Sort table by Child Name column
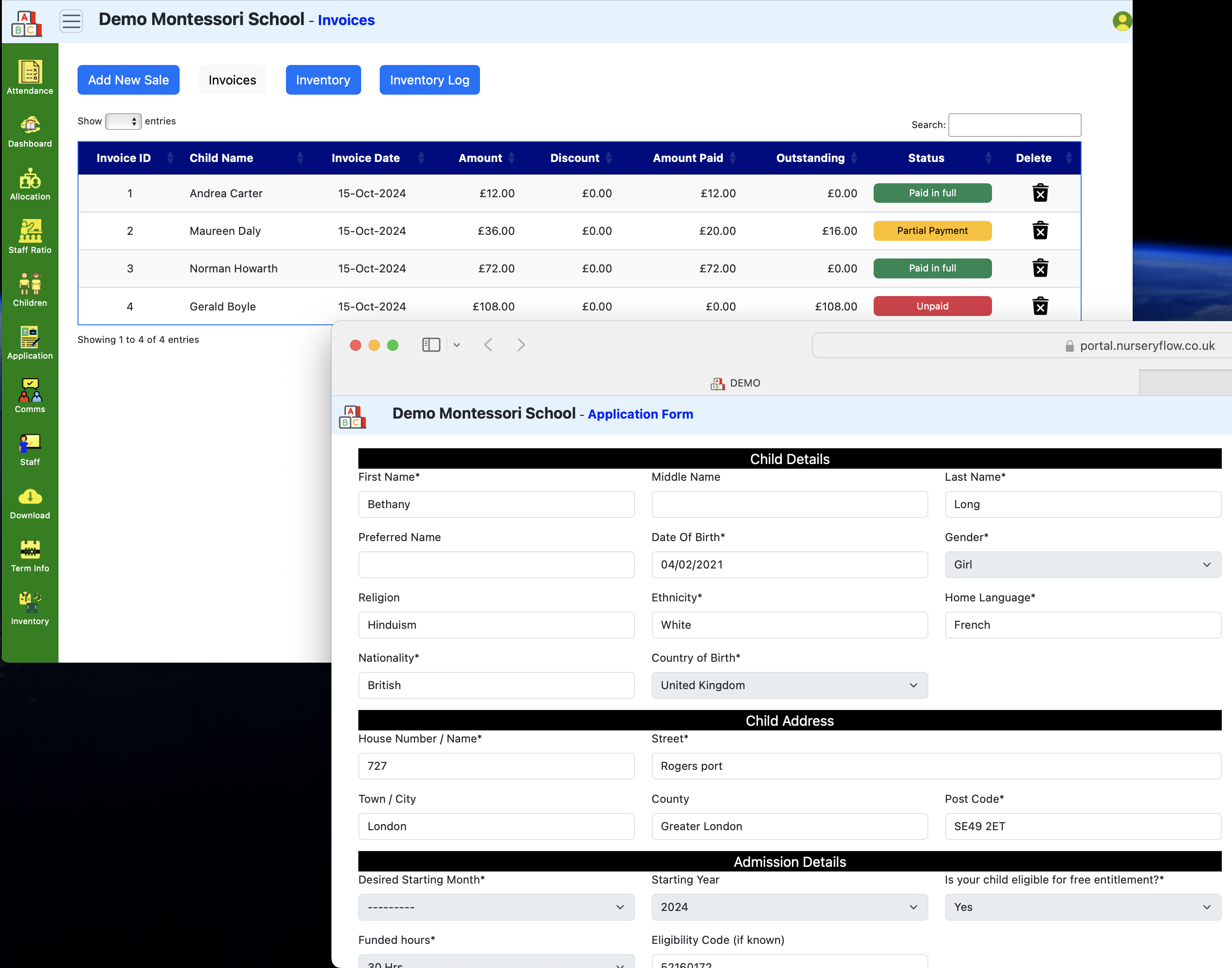 (x=245, y=158)
